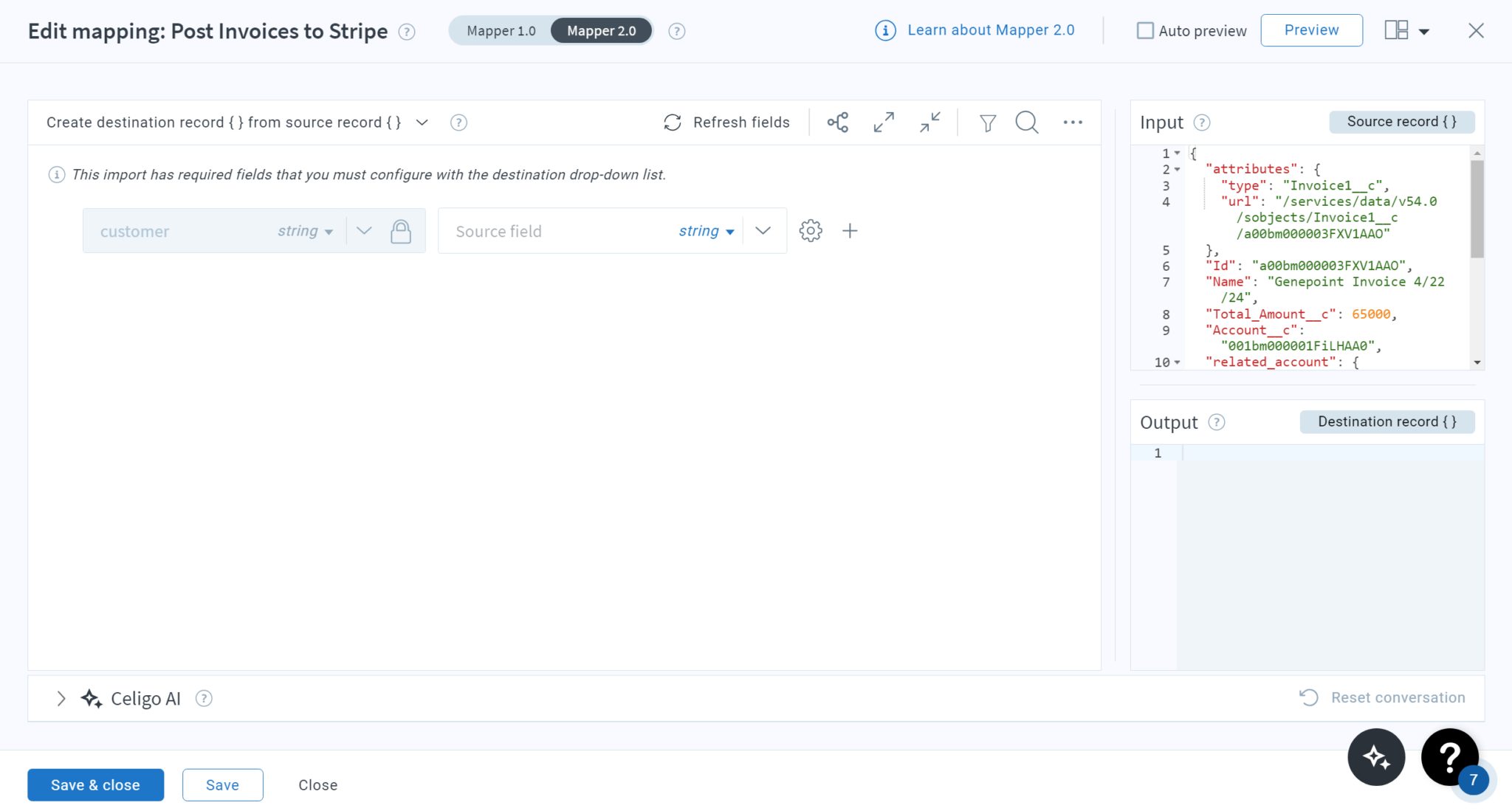Refresh fields in the mapping editor

(x=726, y=122)
